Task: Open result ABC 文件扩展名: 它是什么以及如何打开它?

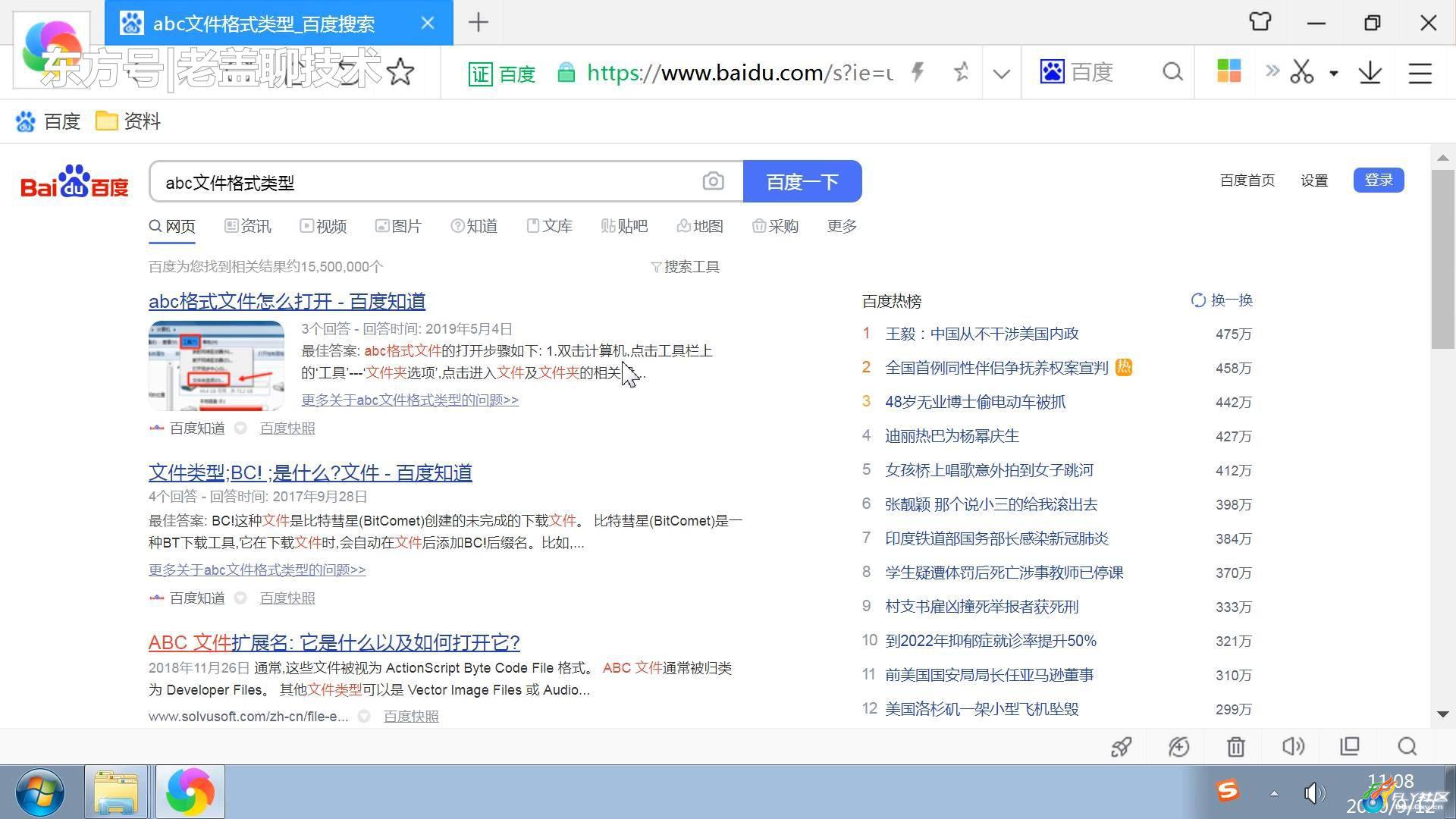Action: coord(334,642)
